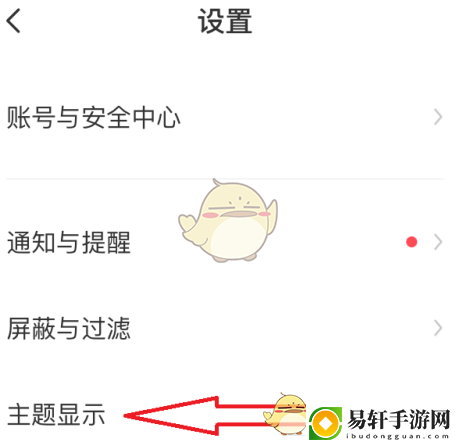Tap the large duck's raised right wing

(273, 215)
